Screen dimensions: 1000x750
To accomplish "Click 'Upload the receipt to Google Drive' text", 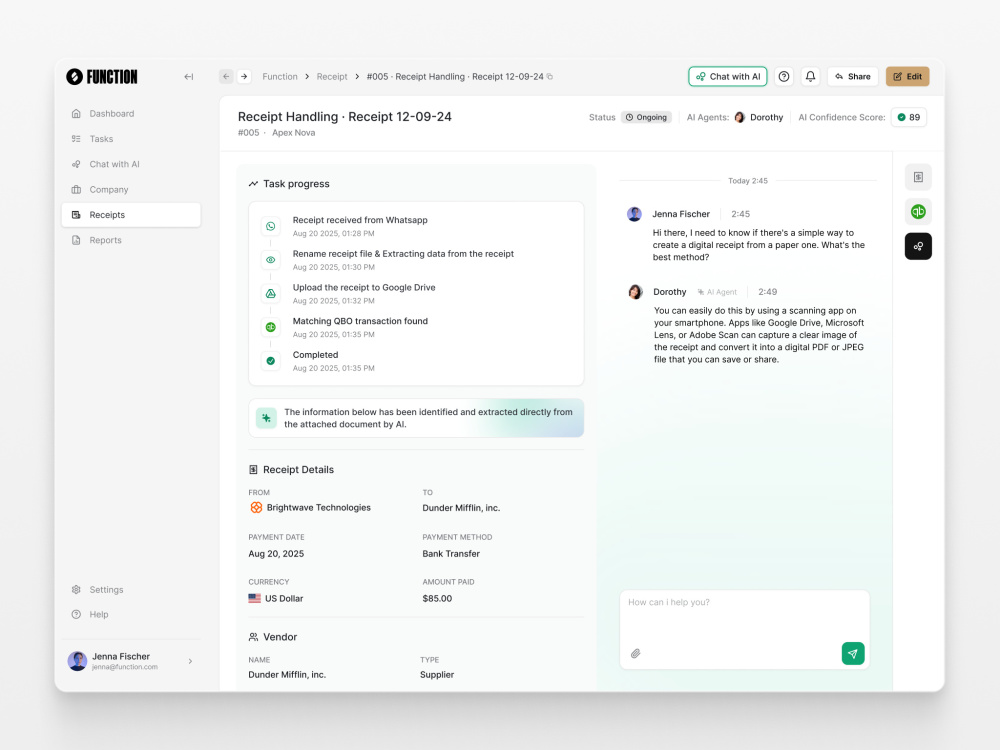I will [364, 288].
